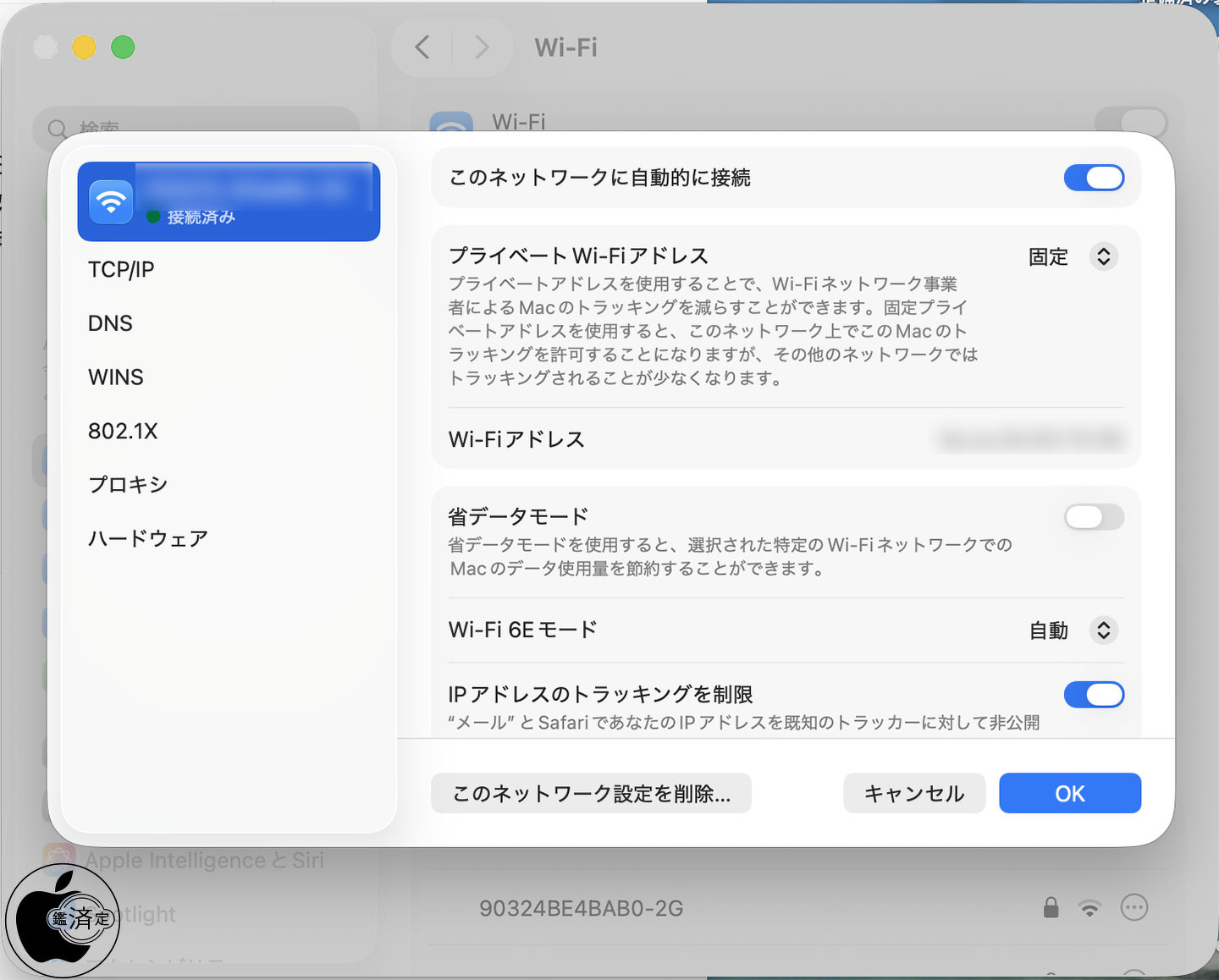Click the Wi-Fi icon of connected network
The height and width of the screenshot is (980, 1219).
pyautogui.click(x=111, y=202)
